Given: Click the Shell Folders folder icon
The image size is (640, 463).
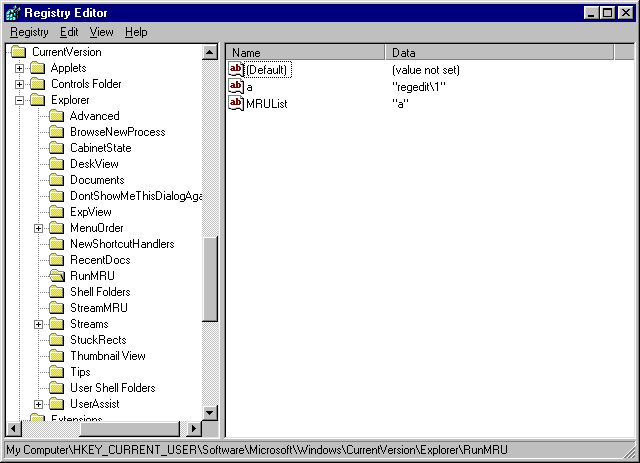Looking at the screenshot, I should (x=56, y=292).
